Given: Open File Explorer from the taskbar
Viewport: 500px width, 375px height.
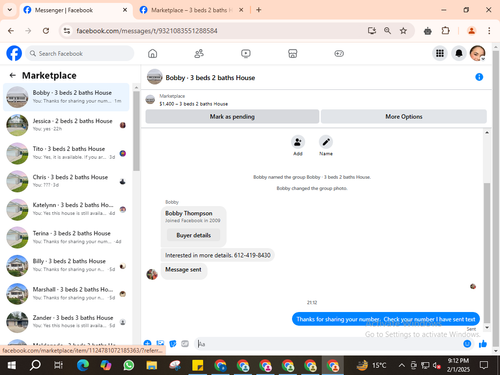Looking at the screenshot, I should [x=152, y=365].
